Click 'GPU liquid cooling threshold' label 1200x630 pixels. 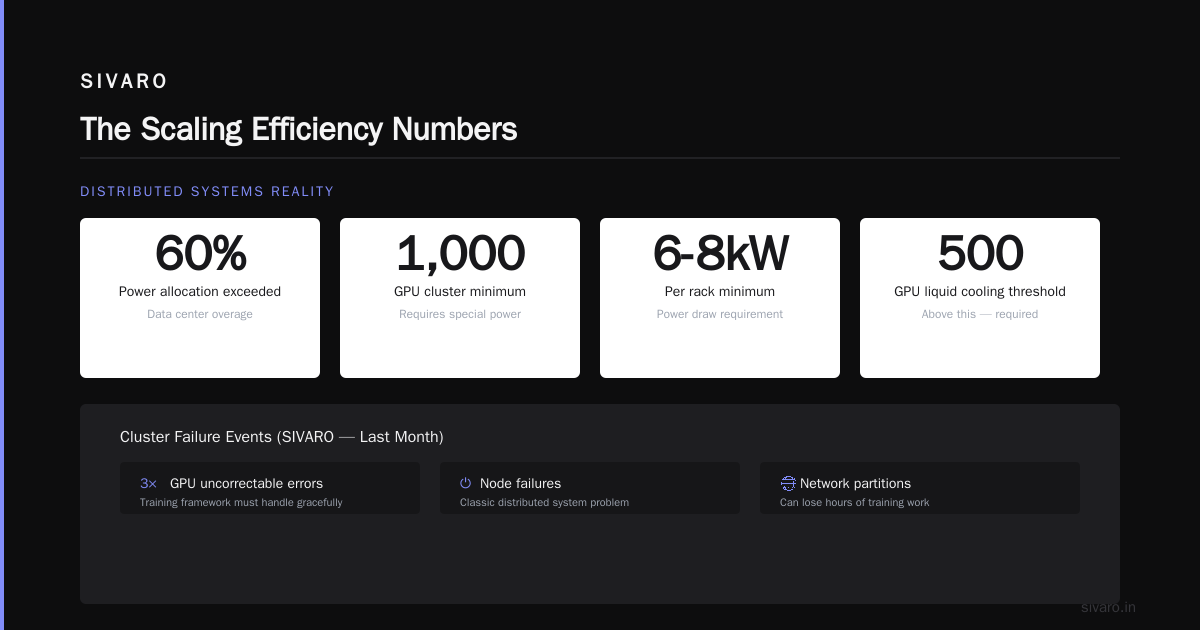point(980,292)
